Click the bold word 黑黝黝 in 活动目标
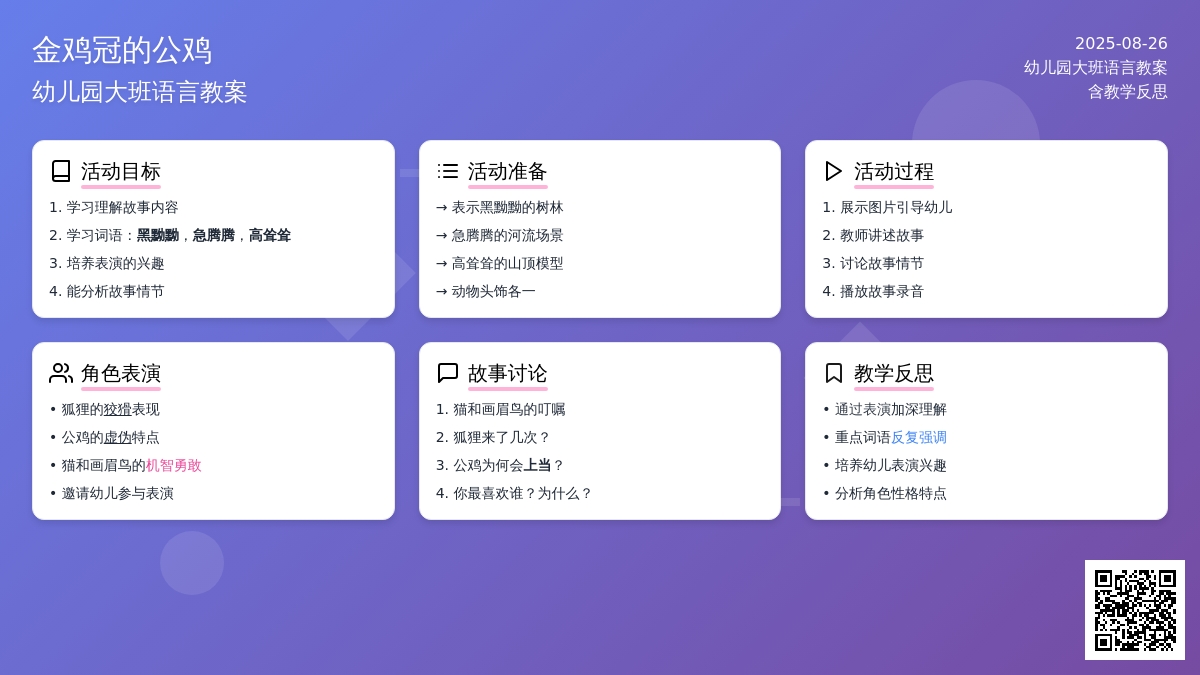The height and width of the screenshot is (675, 1200). tap(158, 235)
